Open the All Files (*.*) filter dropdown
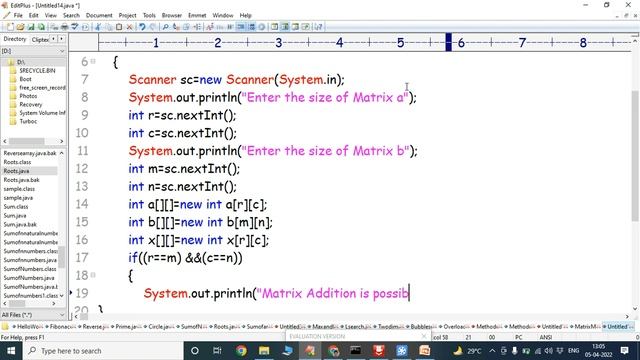 pos(62,315)
